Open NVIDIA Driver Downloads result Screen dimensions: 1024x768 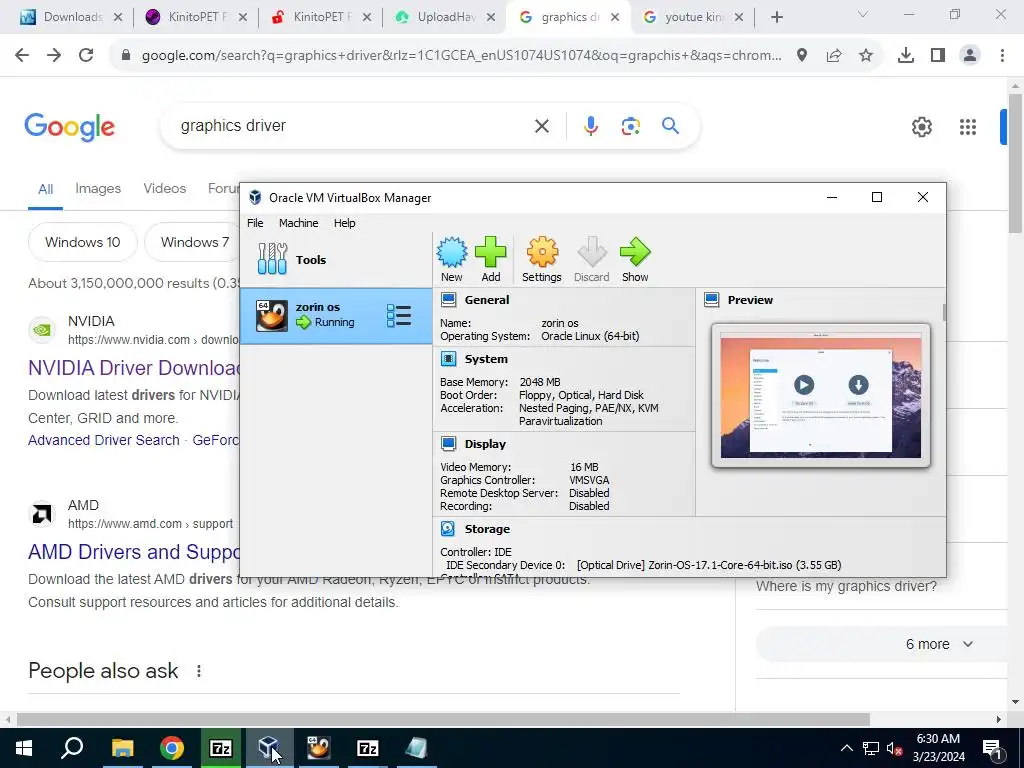pos(135,368)
